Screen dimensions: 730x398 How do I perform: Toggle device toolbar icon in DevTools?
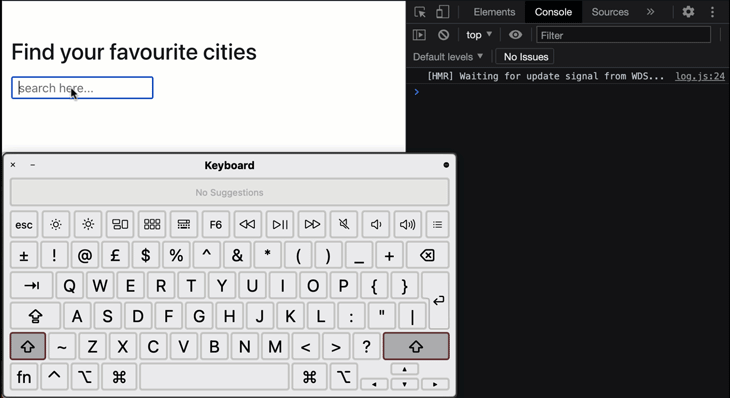442,12
